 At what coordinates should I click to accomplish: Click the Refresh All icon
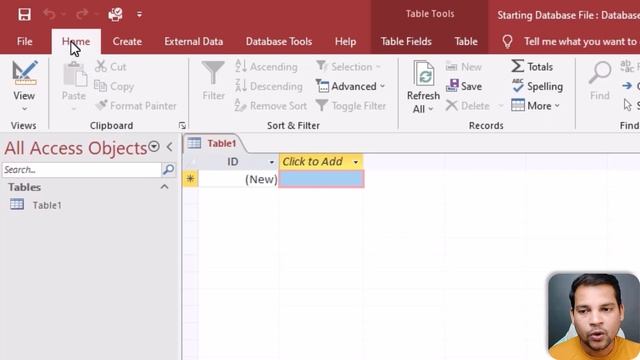[x=424, y=73]
